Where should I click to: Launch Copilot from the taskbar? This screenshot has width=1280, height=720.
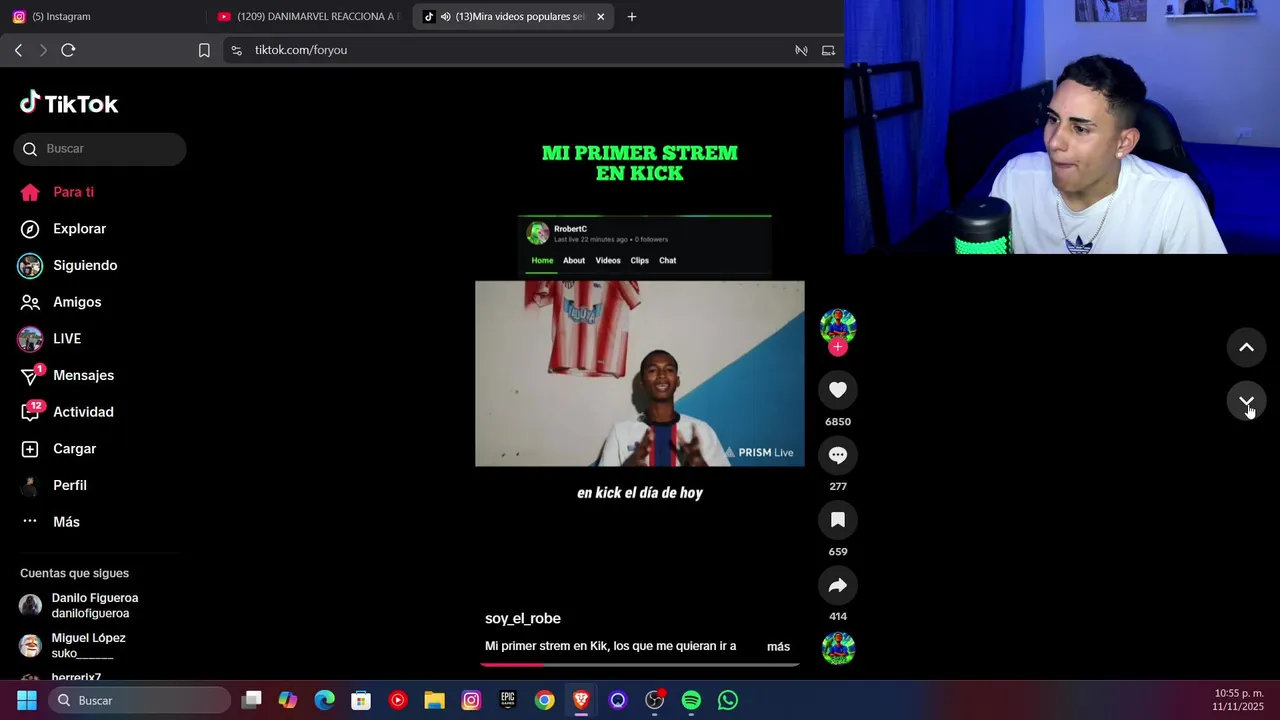pos(288,700)
